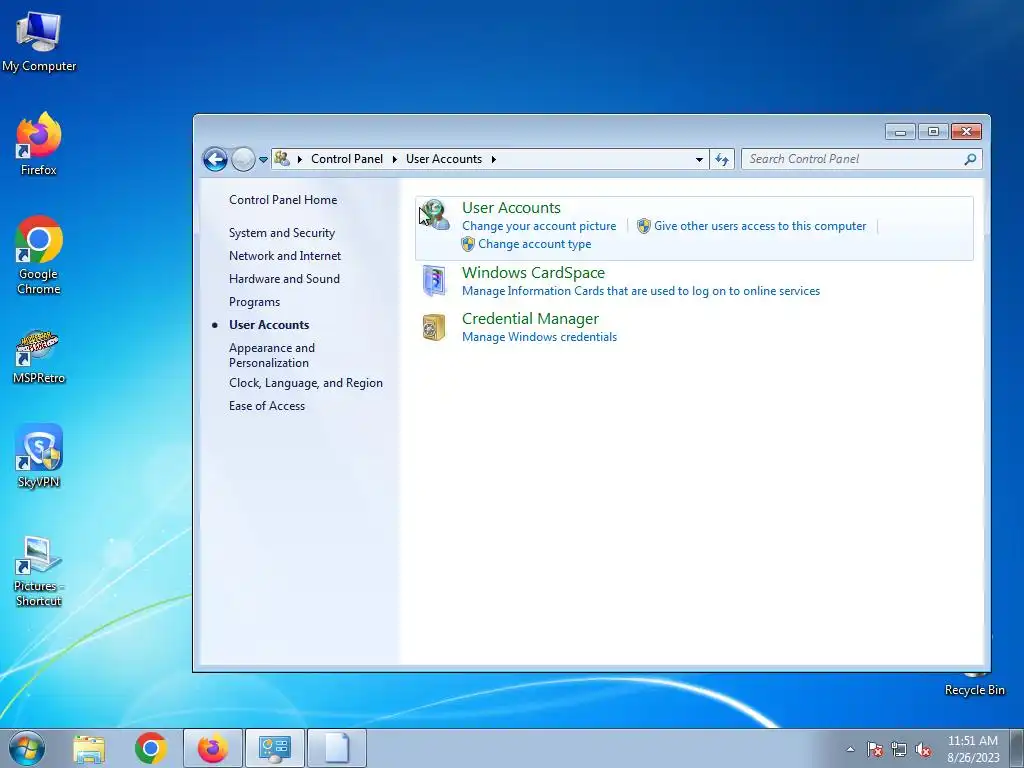1024x768 pixels.
Task: Click the muted volume tray icon
Action: 923,749
